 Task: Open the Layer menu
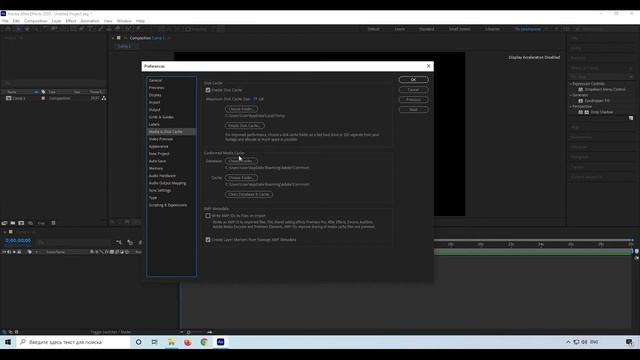[56, 21]
